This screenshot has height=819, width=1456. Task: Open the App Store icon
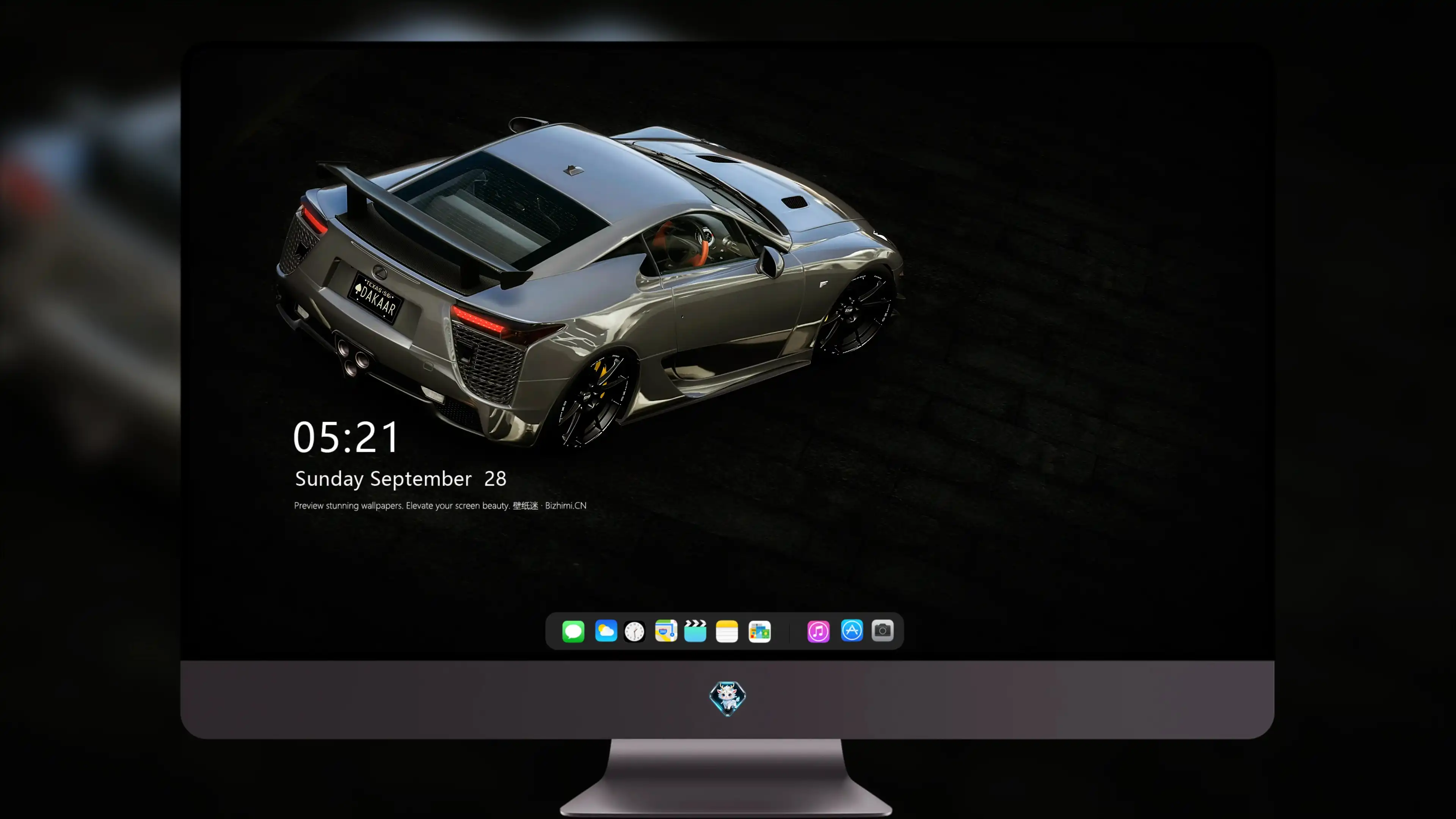coord(852,630)
